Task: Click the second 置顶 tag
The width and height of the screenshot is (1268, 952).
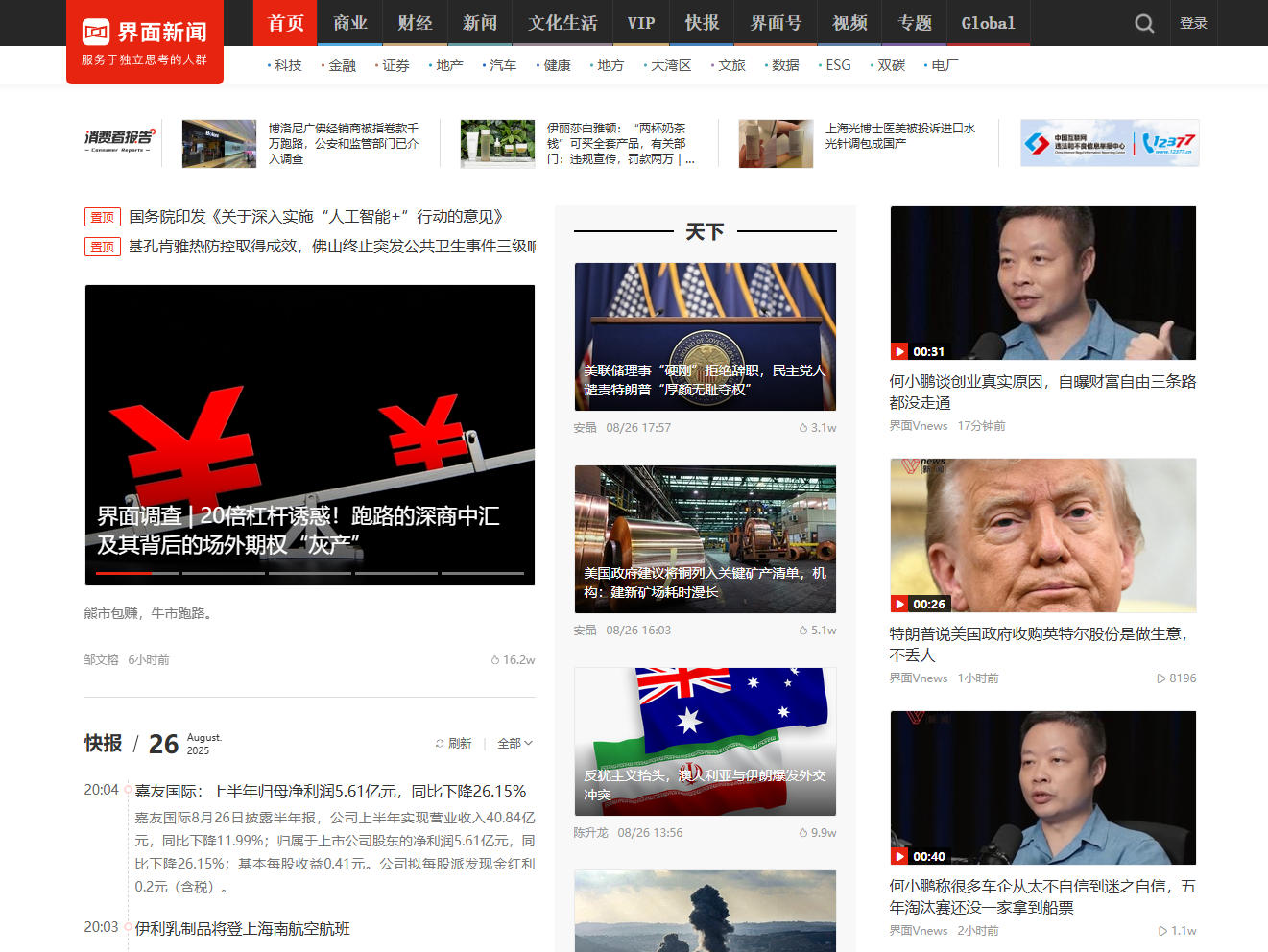Action: tap(103, 247)
